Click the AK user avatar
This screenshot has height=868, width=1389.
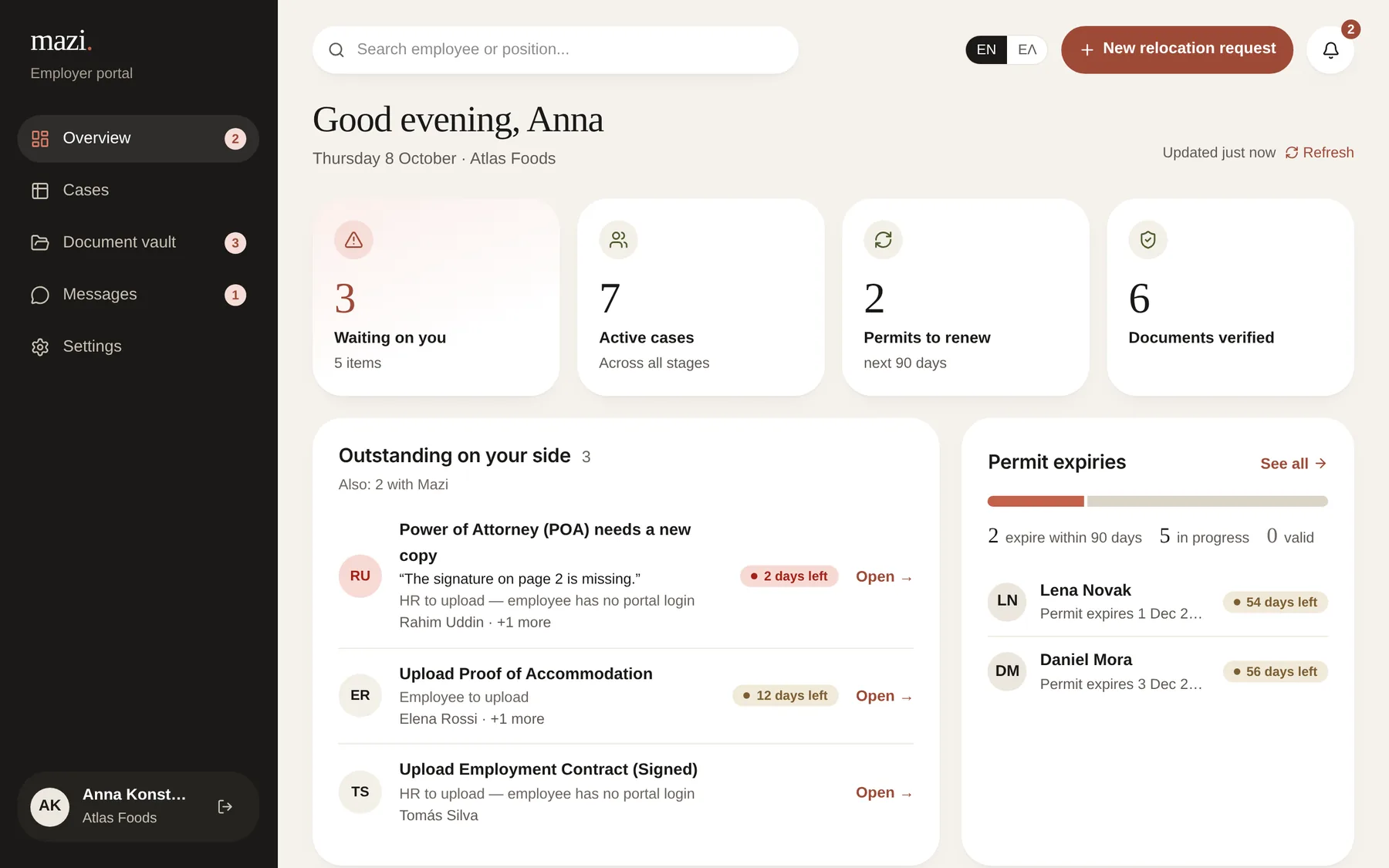[x=50, y=806]
